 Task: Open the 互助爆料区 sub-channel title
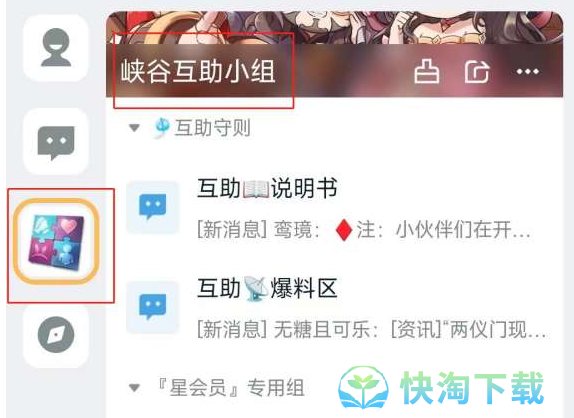coord(267,288)
